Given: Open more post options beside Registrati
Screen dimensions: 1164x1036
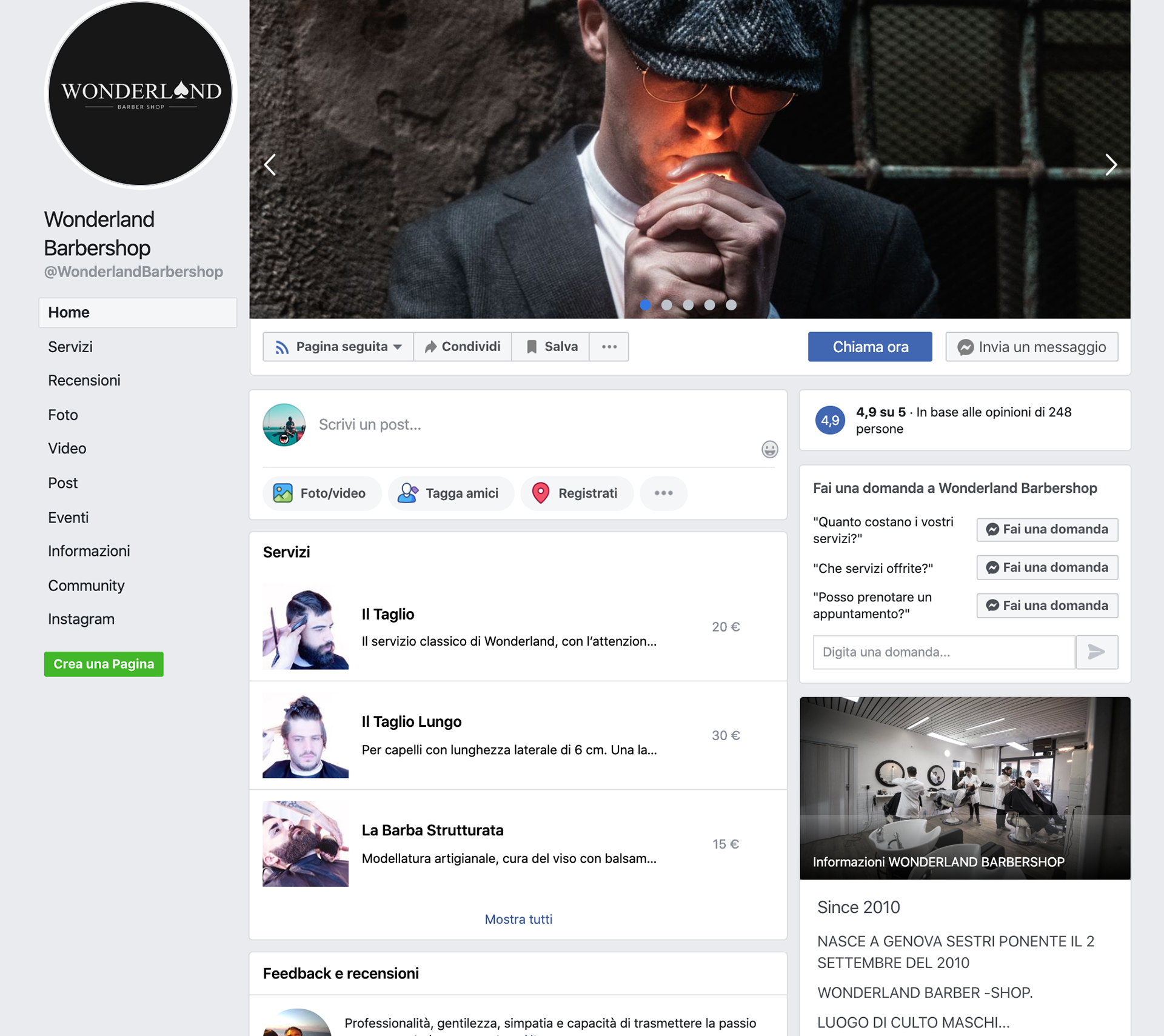Looking at the screenshot, I should pyautogui.click(x=663, y=493).
